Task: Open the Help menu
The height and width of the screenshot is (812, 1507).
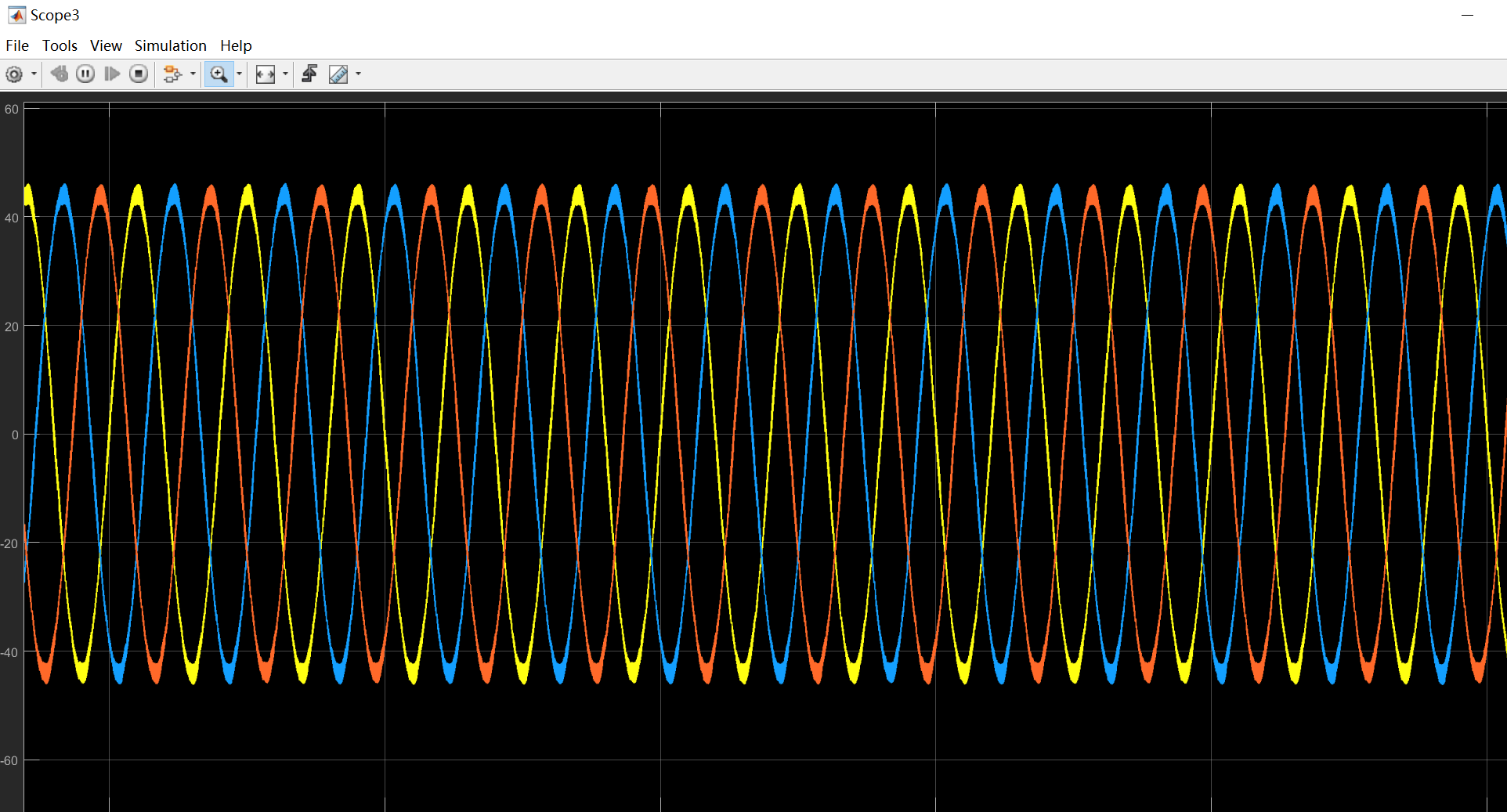Action: pyautogui.click(x=236, y=45)
